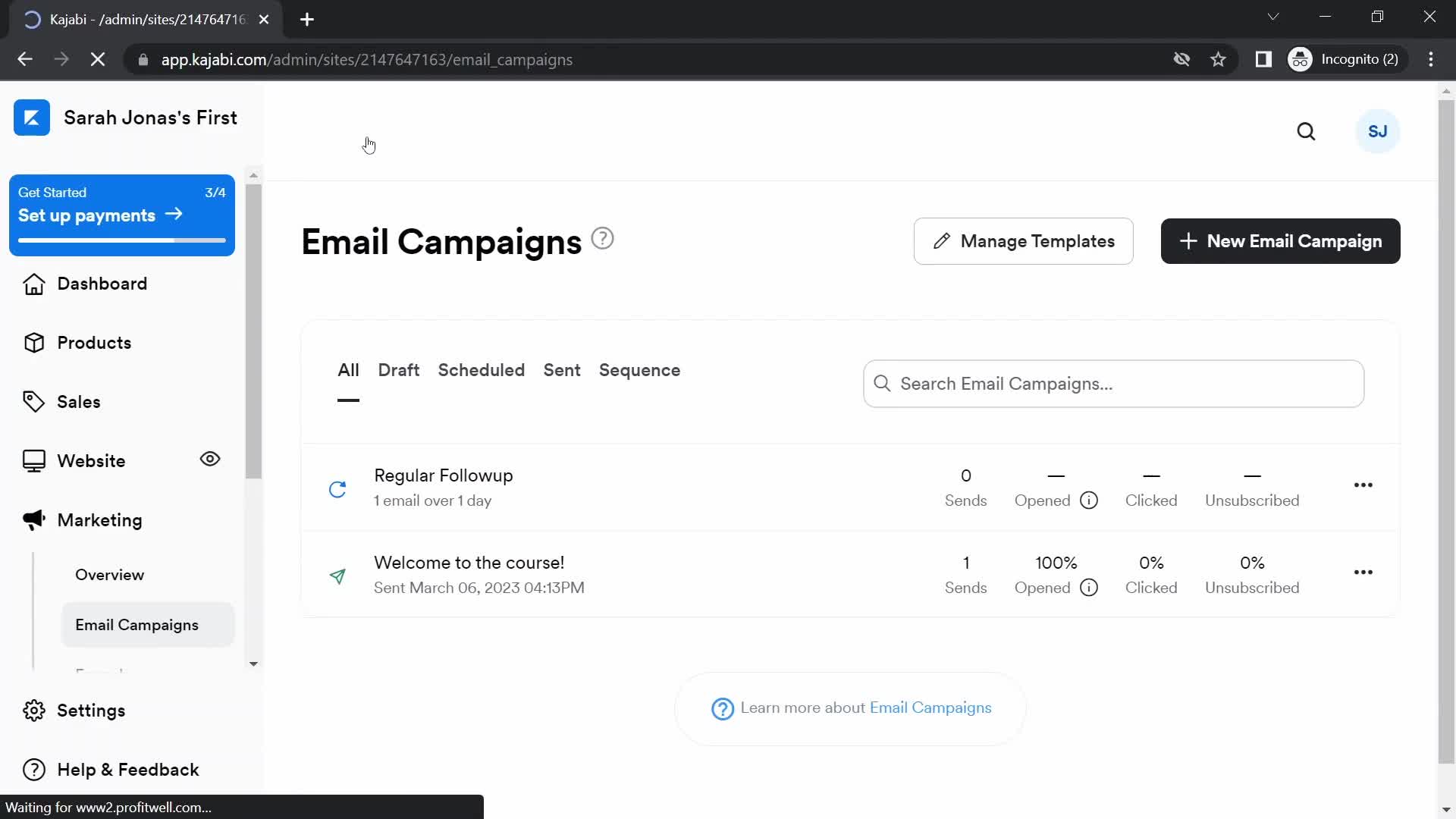Toggle Website visibility eye icon

pos(209,460)
